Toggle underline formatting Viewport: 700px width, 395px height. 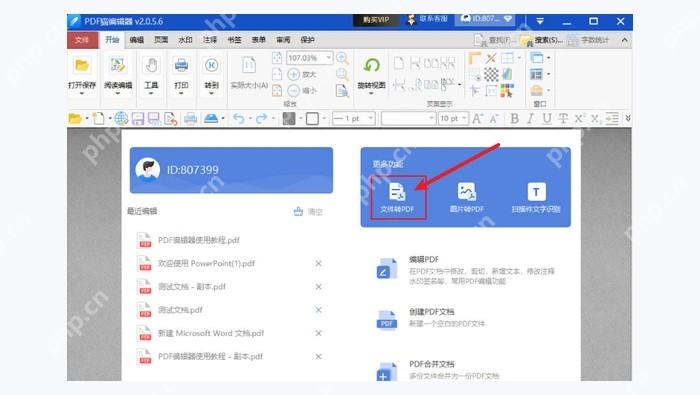point(546,118)
